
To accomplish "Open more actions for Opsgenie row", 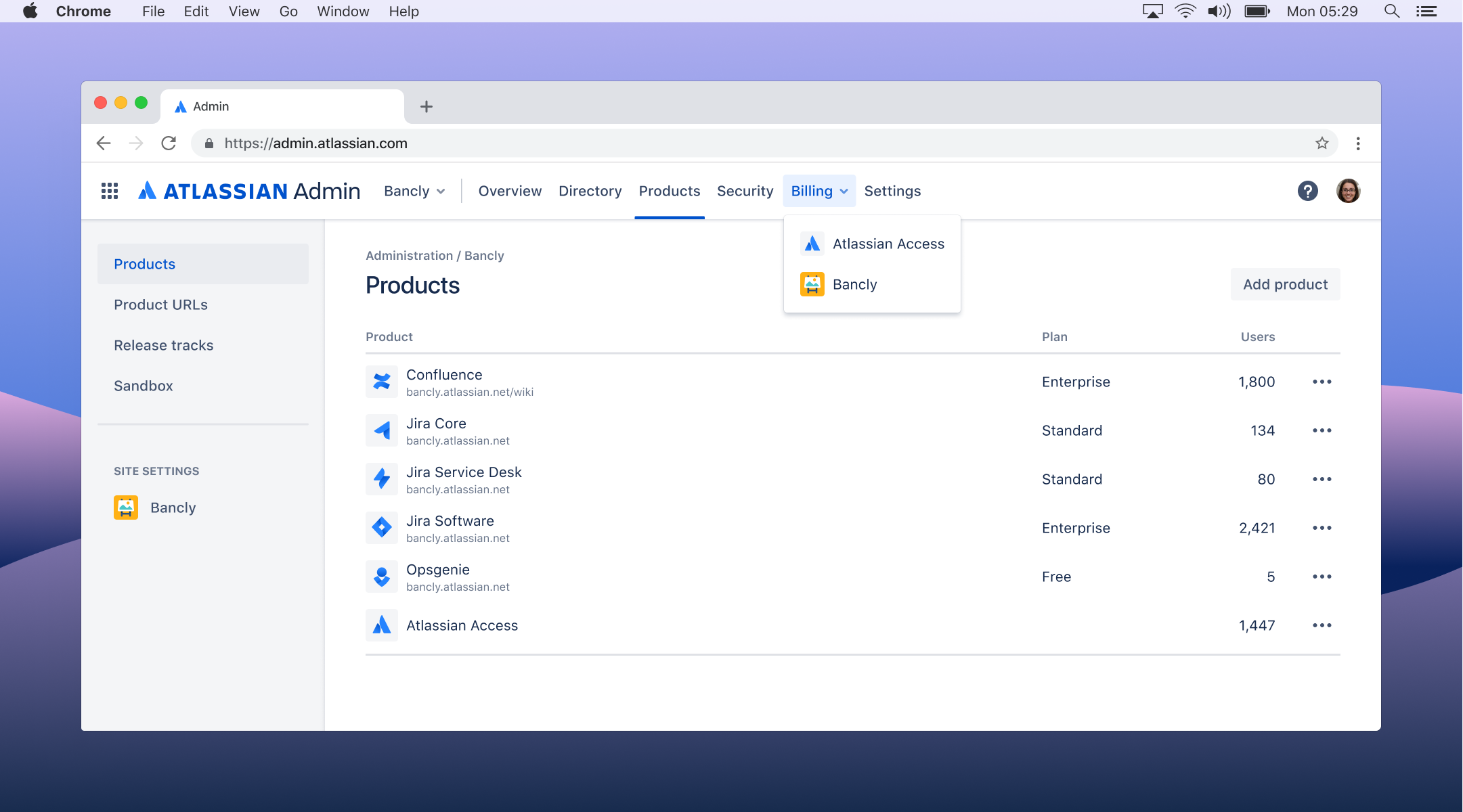I will pos(1322,577).
